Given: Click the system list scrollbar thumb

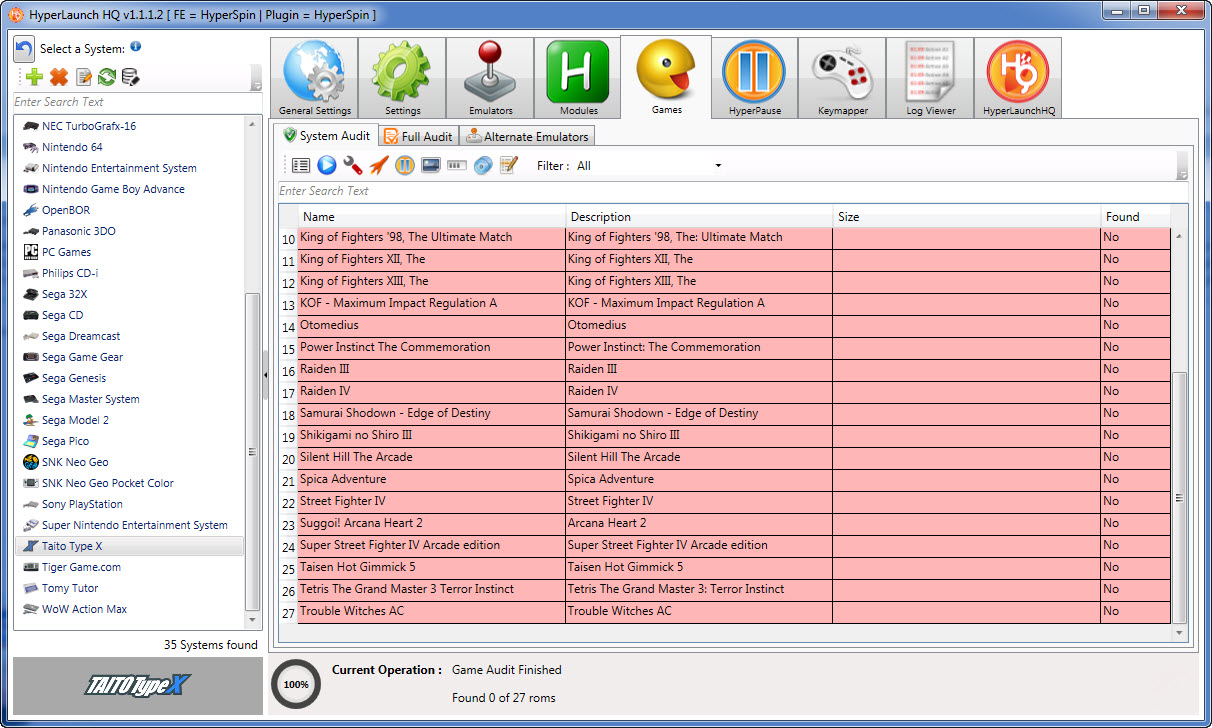Looking at the screenshot, I should pos(252,452).
